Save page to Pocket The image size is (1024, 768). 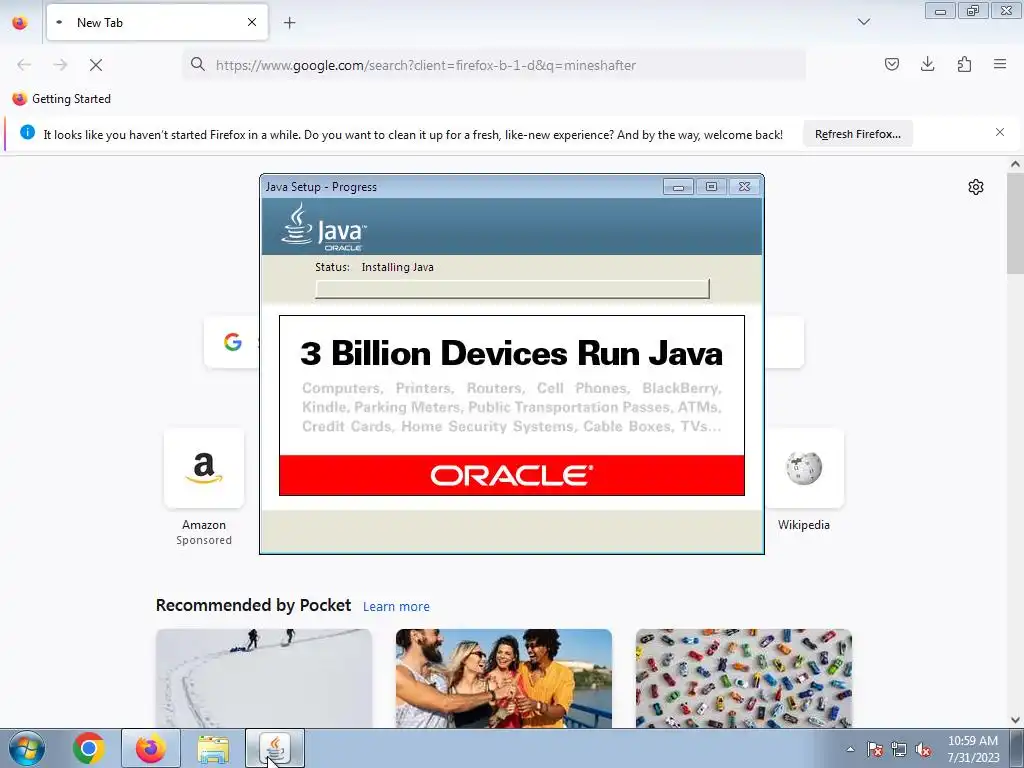[891, 64]
